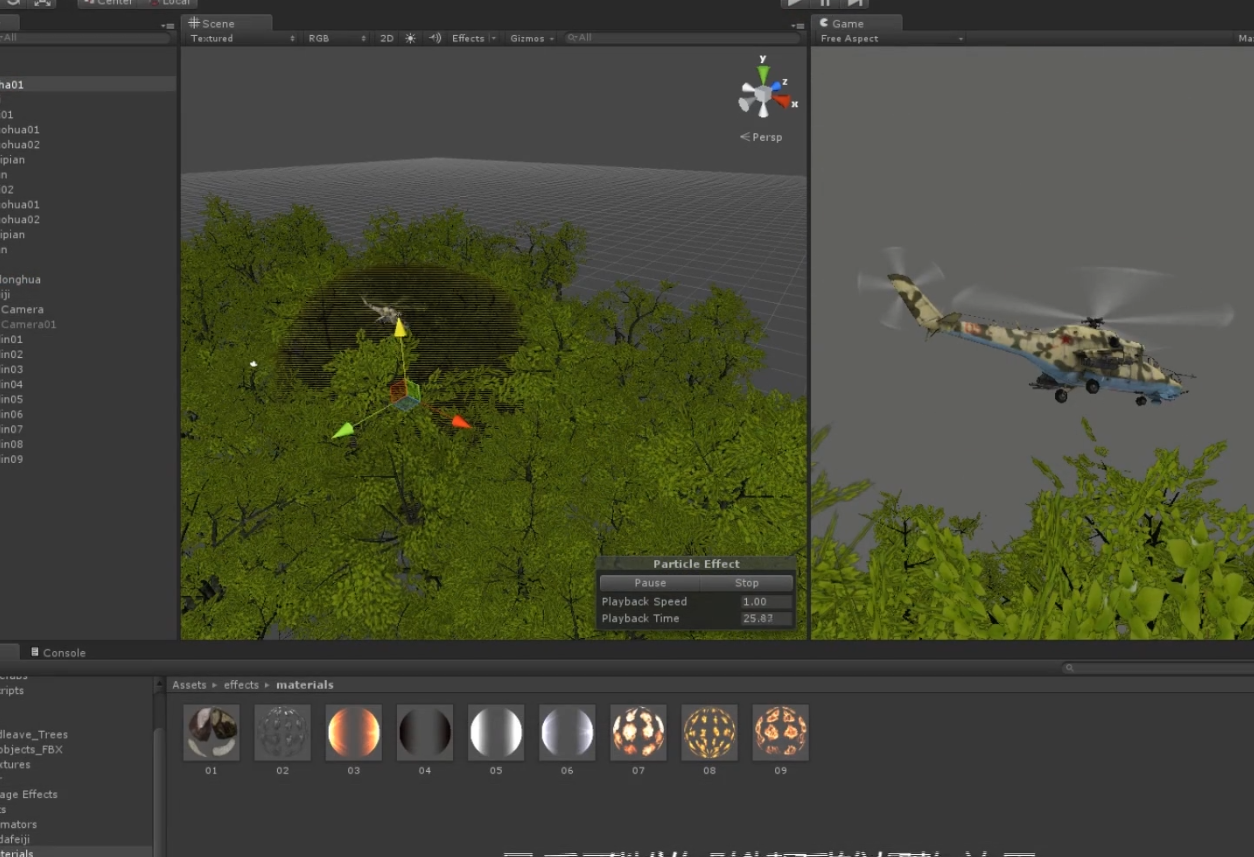Select the yellow Y-axis move arrow

tap(400, 327)
